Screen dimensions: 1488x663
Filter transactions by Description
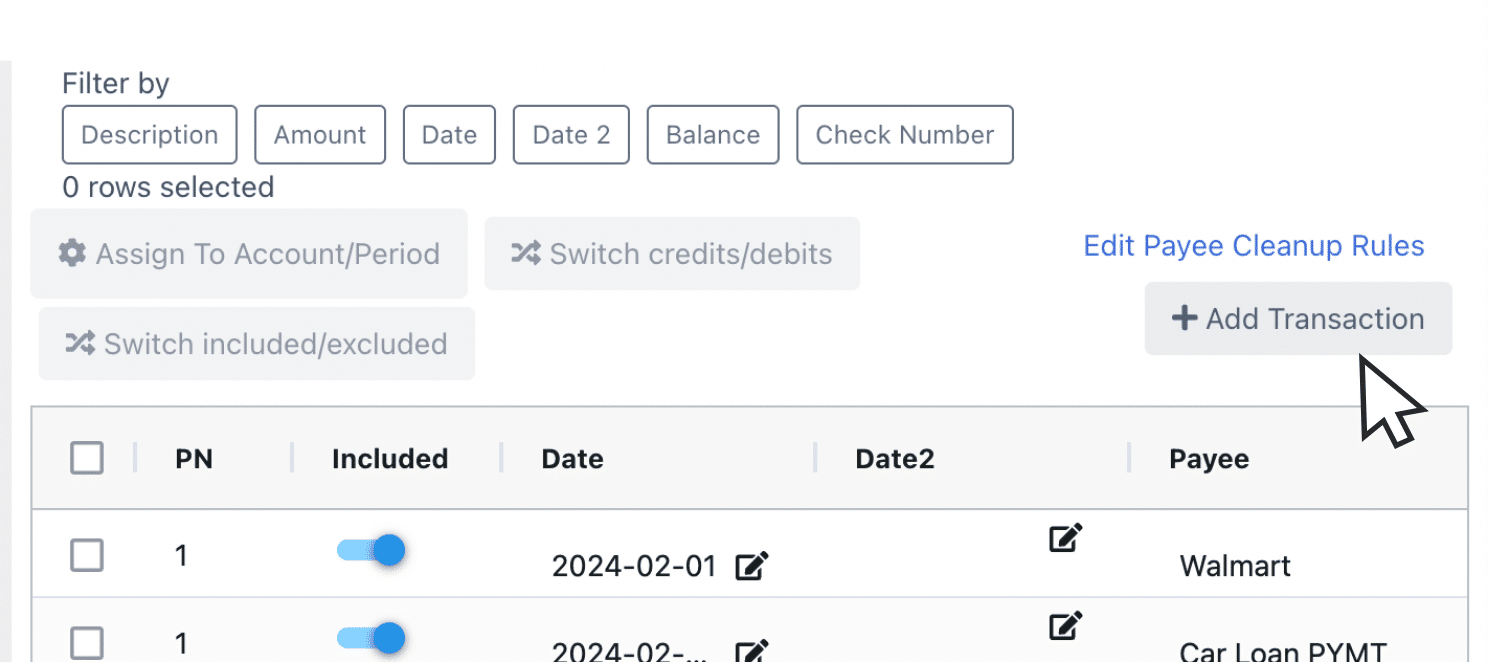pyautogui.click(x=149, y=134)
